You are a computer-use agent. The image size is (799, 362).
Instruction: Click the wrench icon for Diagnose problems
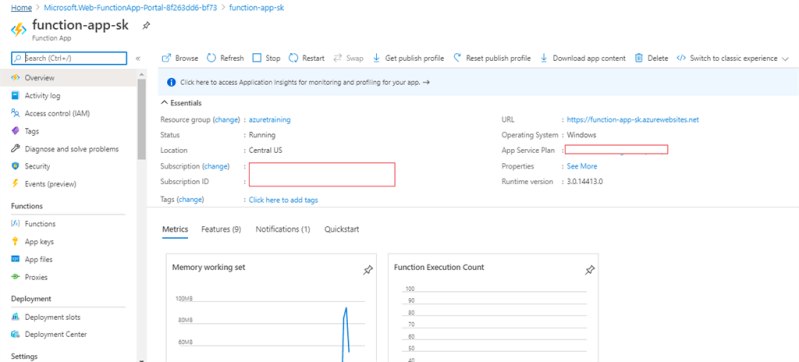(x=15, y=149)
